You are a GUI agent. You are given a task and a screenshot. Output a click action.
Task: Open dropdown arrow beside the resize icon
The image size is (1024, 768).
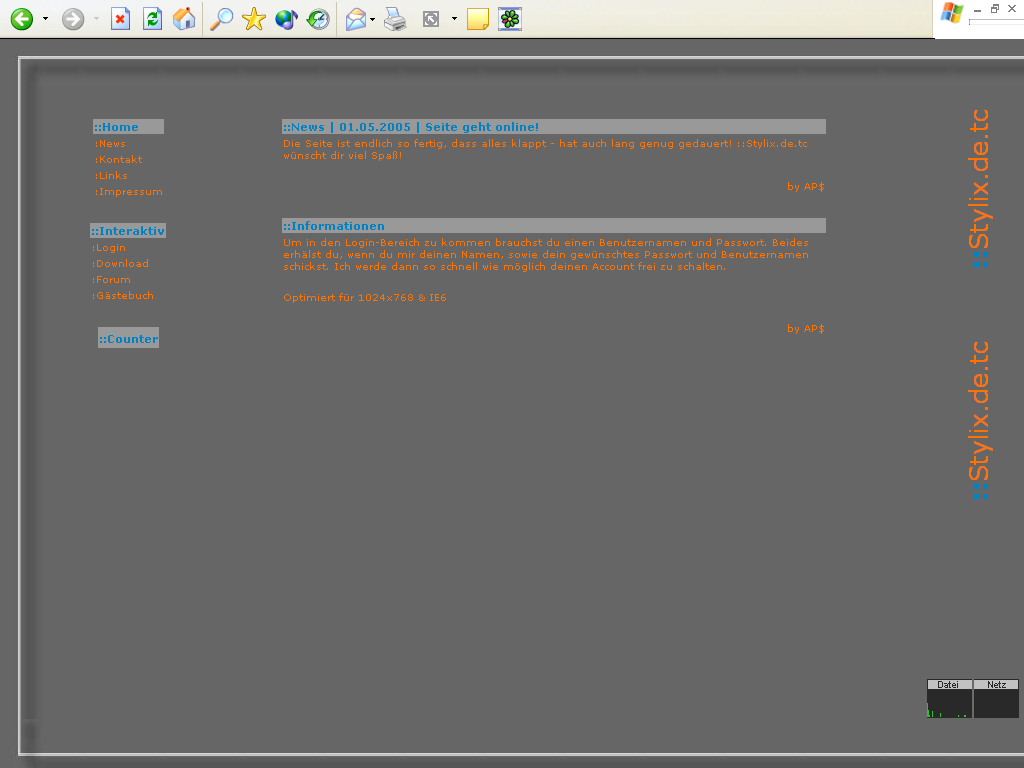pyautogui.click(x=454, y=19)
